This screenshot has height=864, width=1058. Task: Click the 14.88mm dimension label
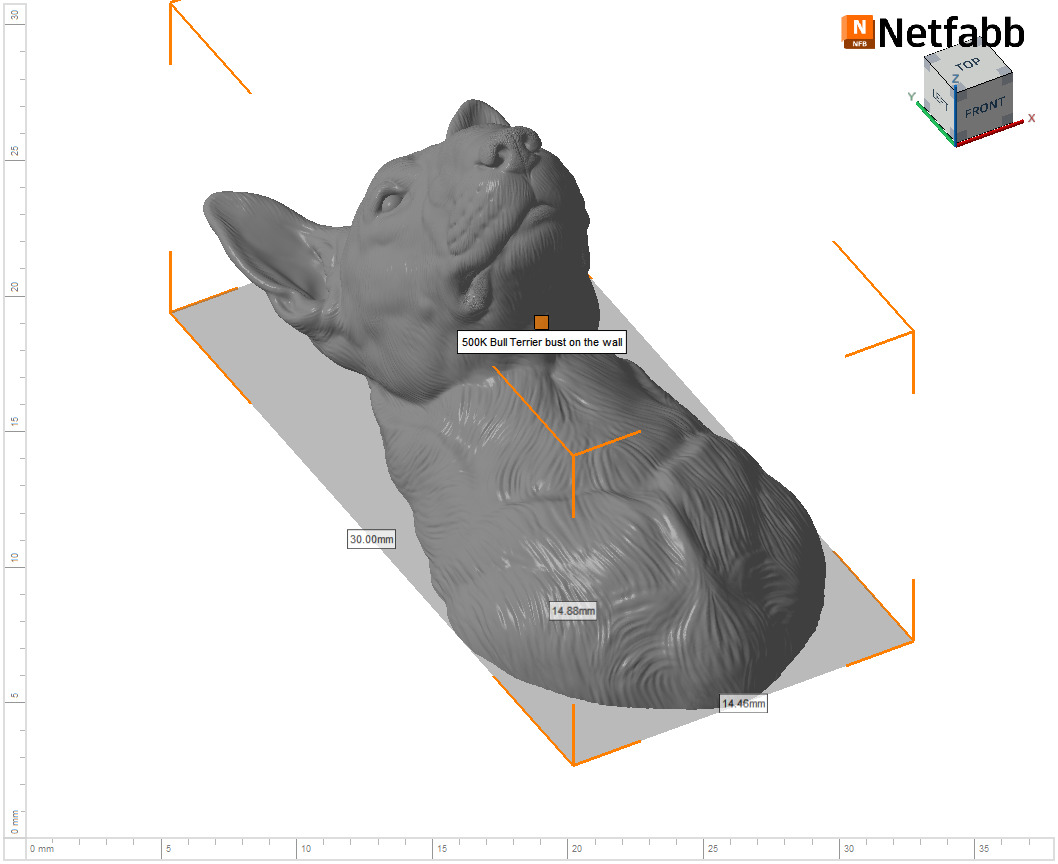point(573,612)
